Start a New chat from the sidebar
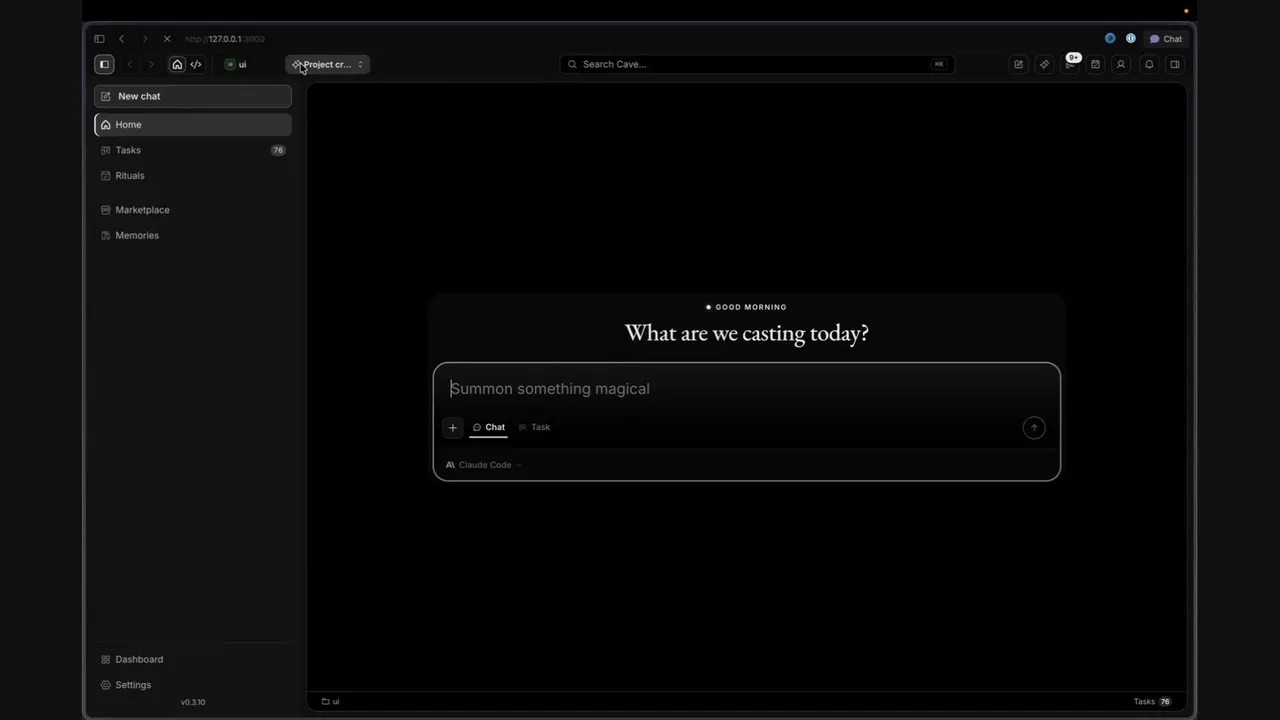 [x=193, y=96]
